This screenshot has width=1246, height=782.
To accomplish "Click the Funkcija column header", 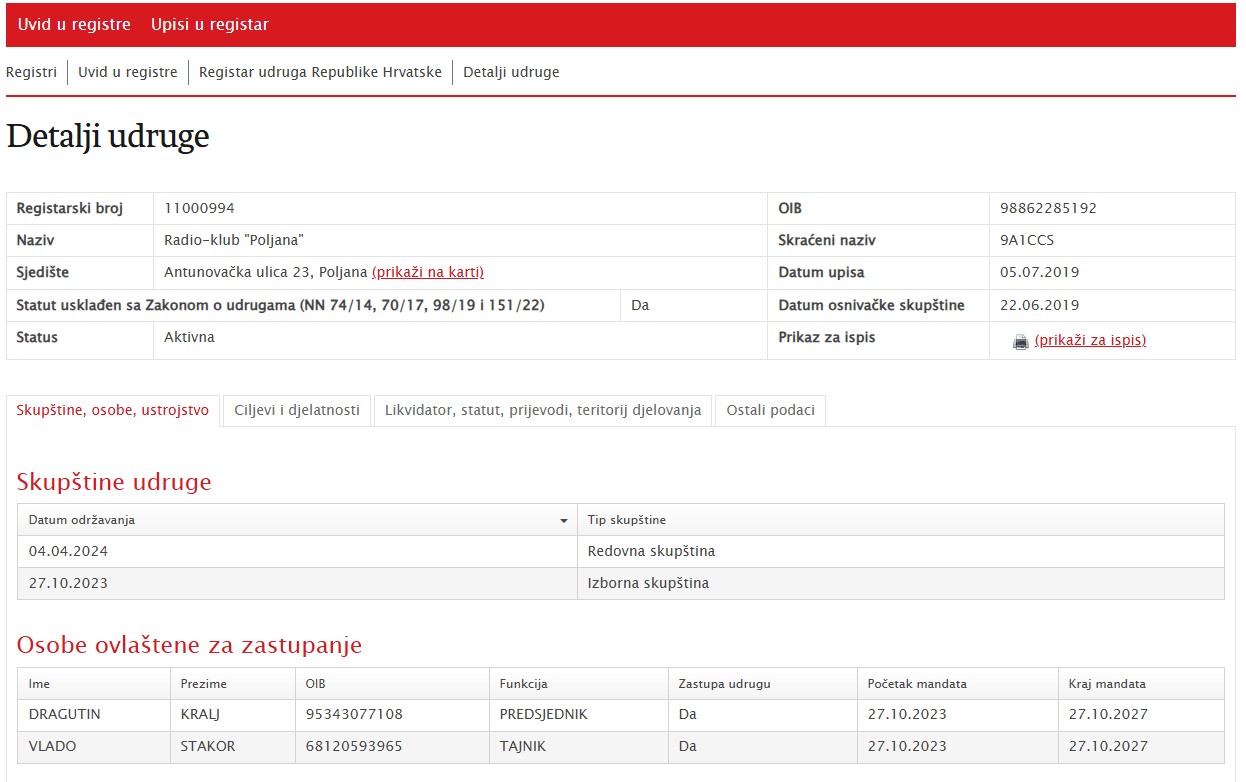I will 524,684.
